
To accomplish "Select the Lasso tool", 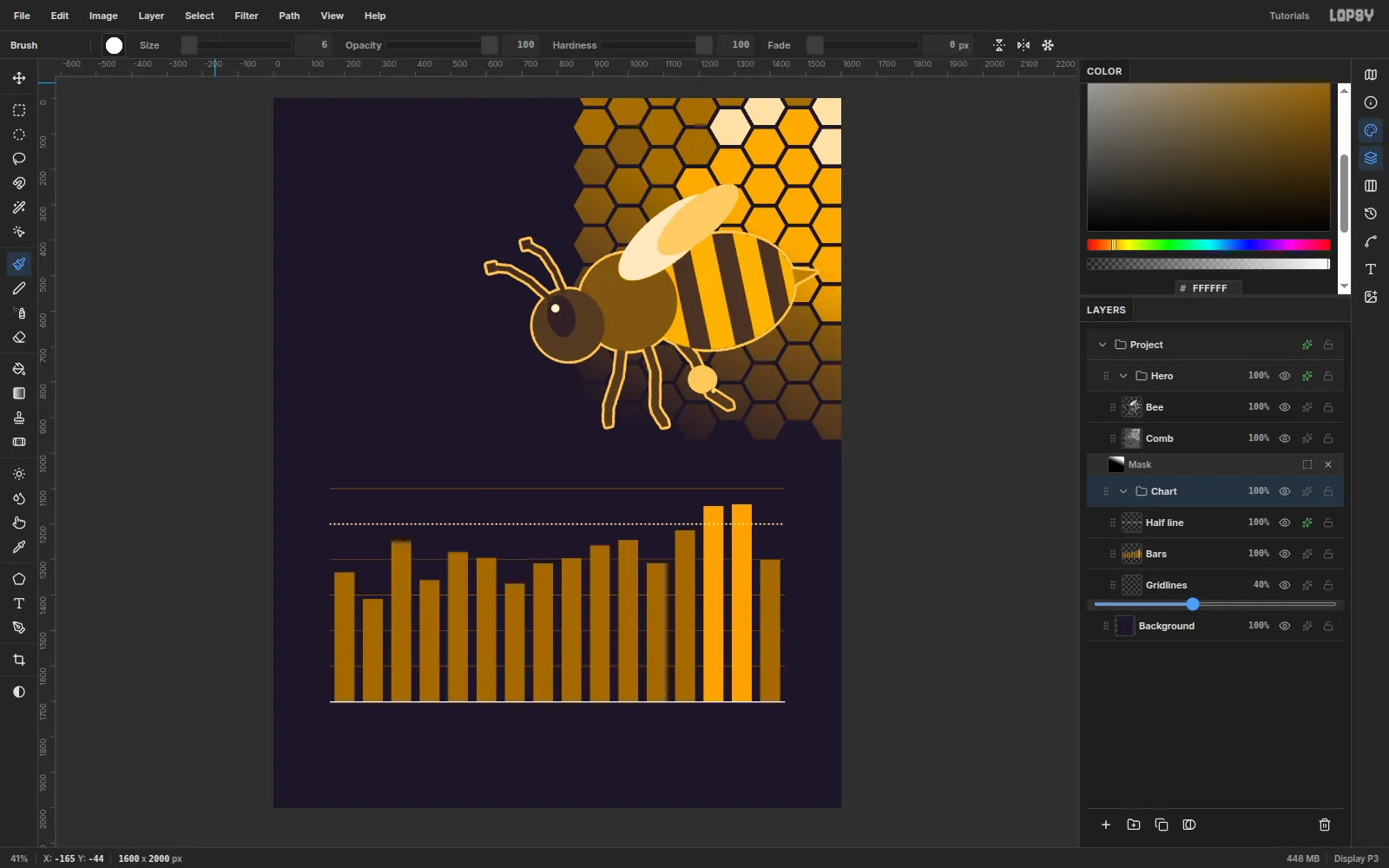I will 19,159.
